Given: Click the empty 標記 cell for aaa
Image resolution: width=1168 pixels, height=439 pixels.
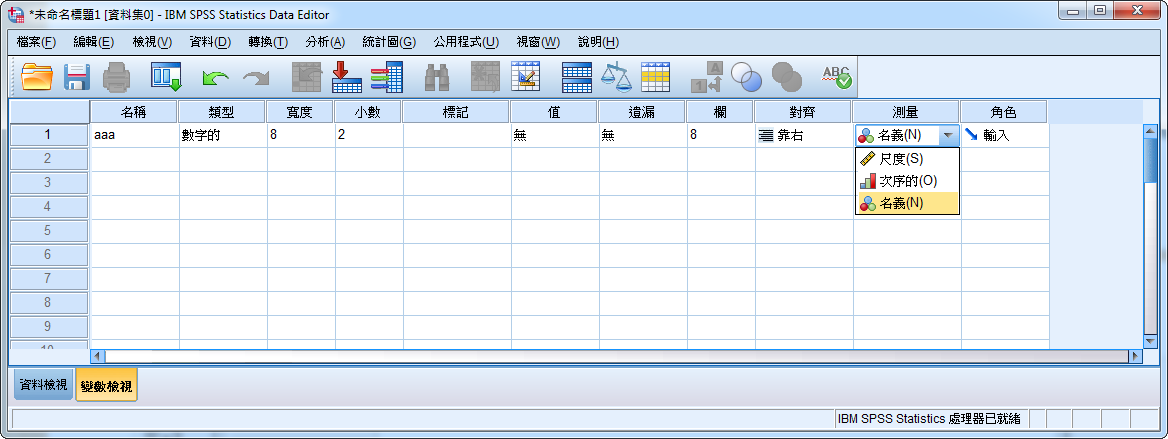Looking at the screenshot, I should point(457,136).
